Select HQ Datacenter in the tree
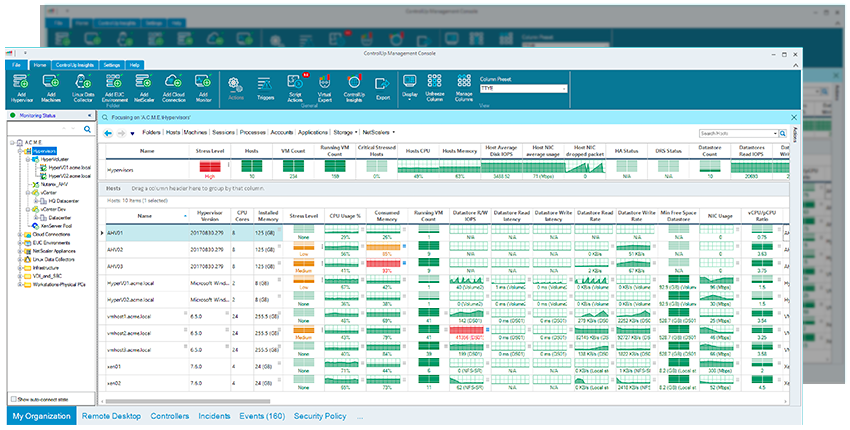 coord(62,201)
